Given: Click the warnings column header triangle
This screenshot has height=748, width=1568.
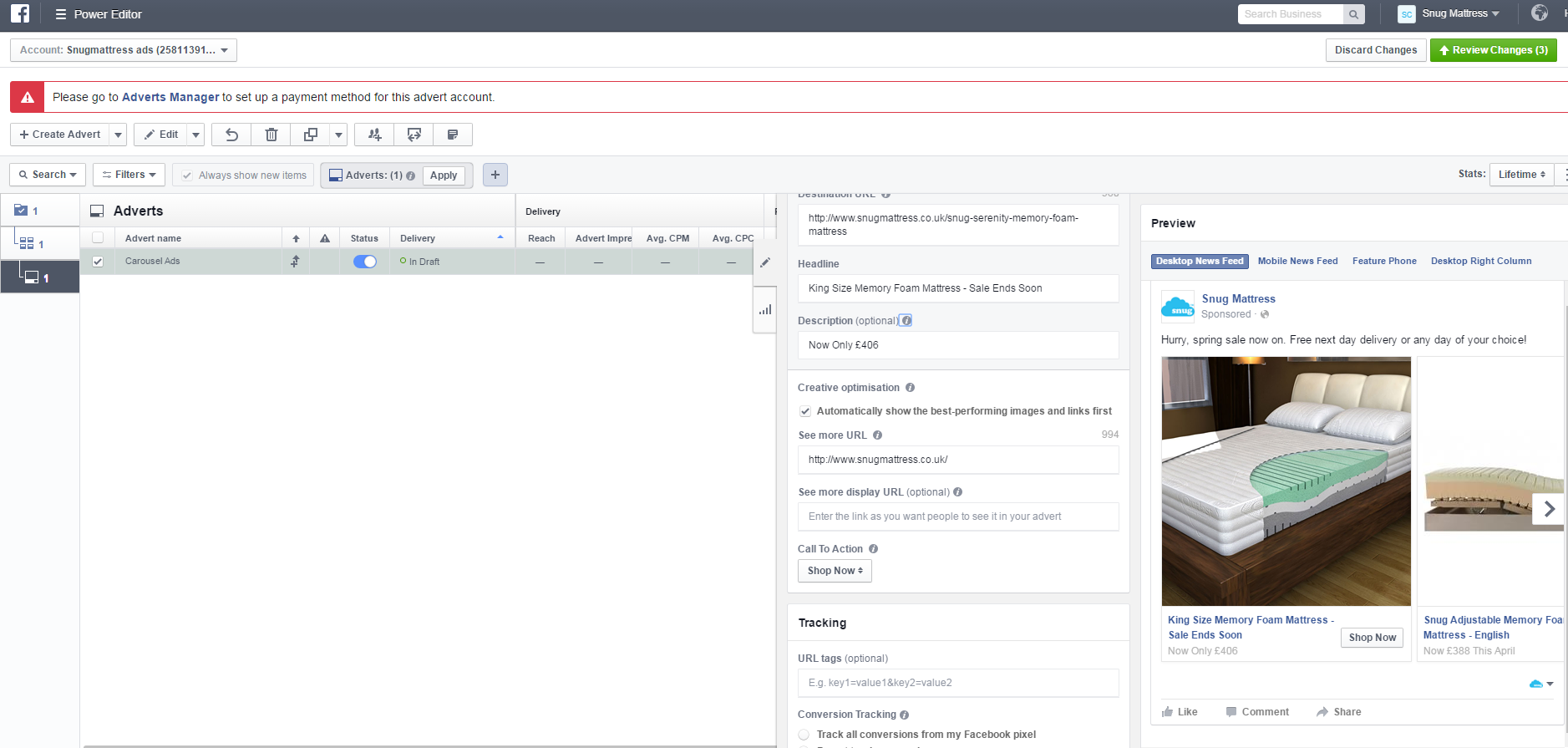Looking at the screenshot, I should tap(325, 238).
